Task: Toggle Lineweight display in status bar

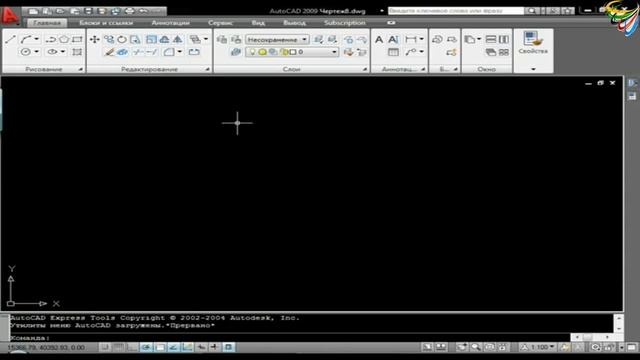Action: point(215,347)
